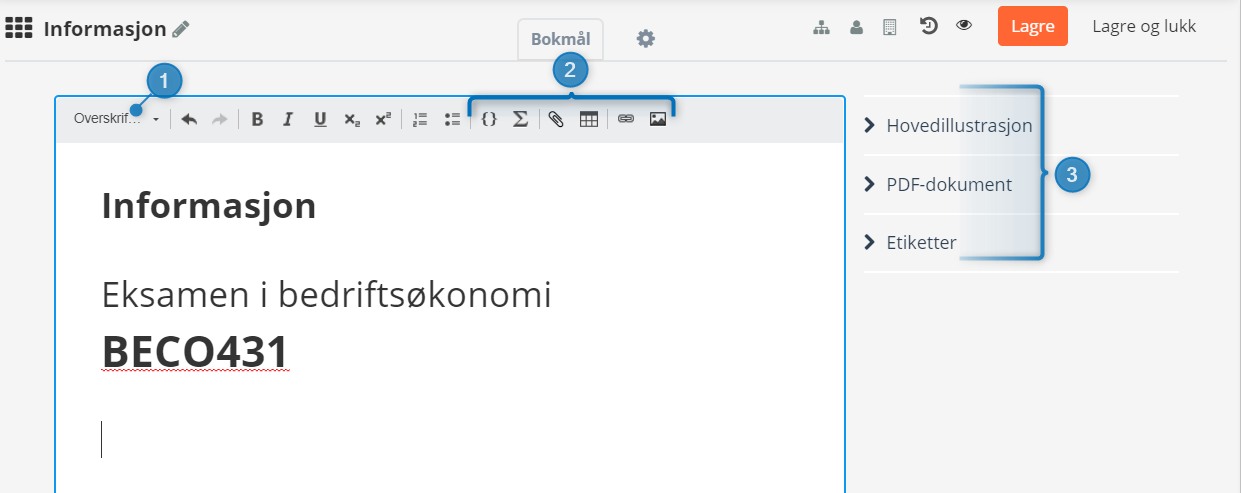Click Lagre og lukk button
Viewport: 1241px width, 493px height.
point(1143,27)
